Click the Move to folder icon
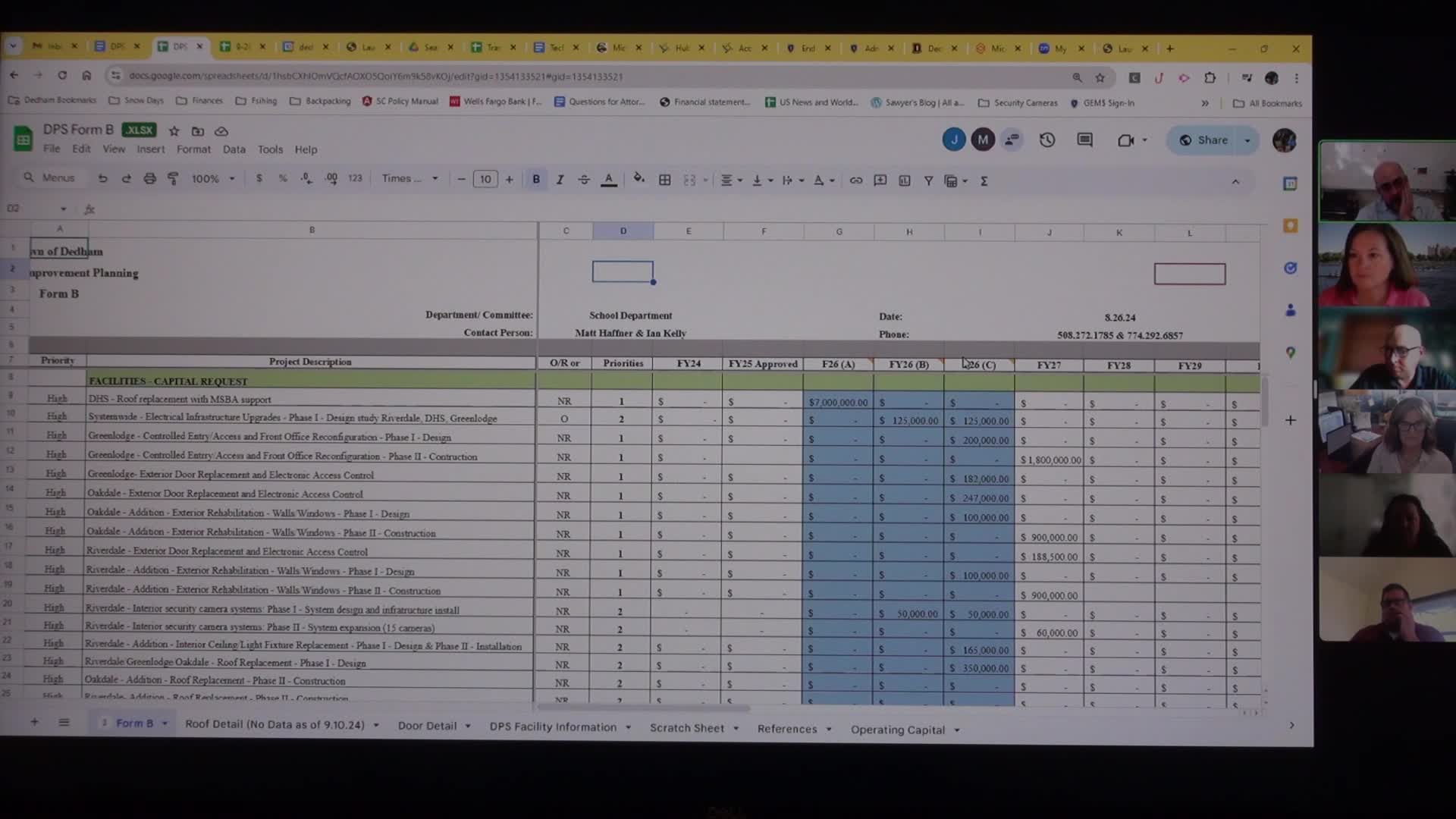The width and height of the screenshot is (1456, 819). [x=198, y=131]
